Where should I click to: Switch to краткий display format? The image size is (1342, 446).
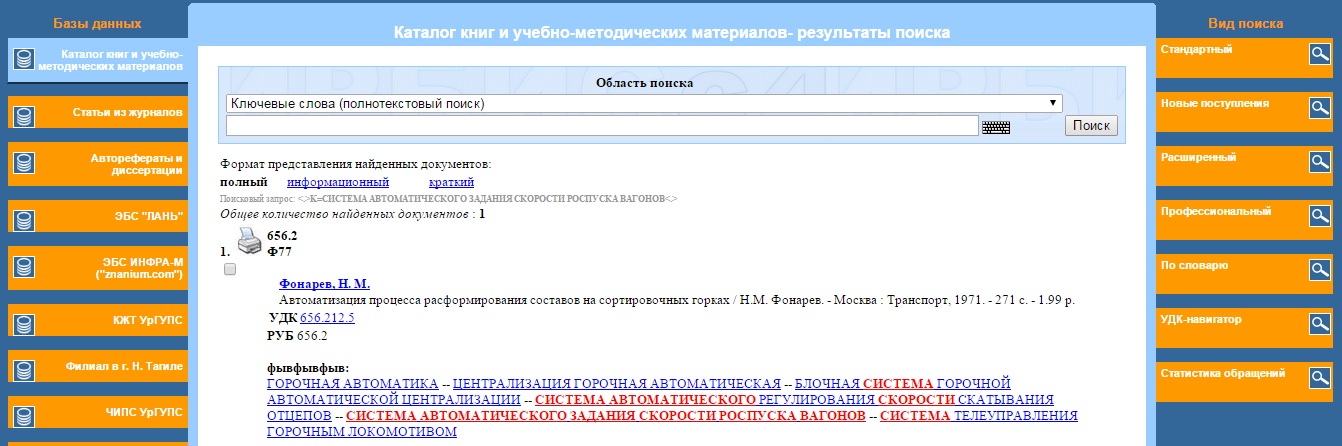point(451,182)
